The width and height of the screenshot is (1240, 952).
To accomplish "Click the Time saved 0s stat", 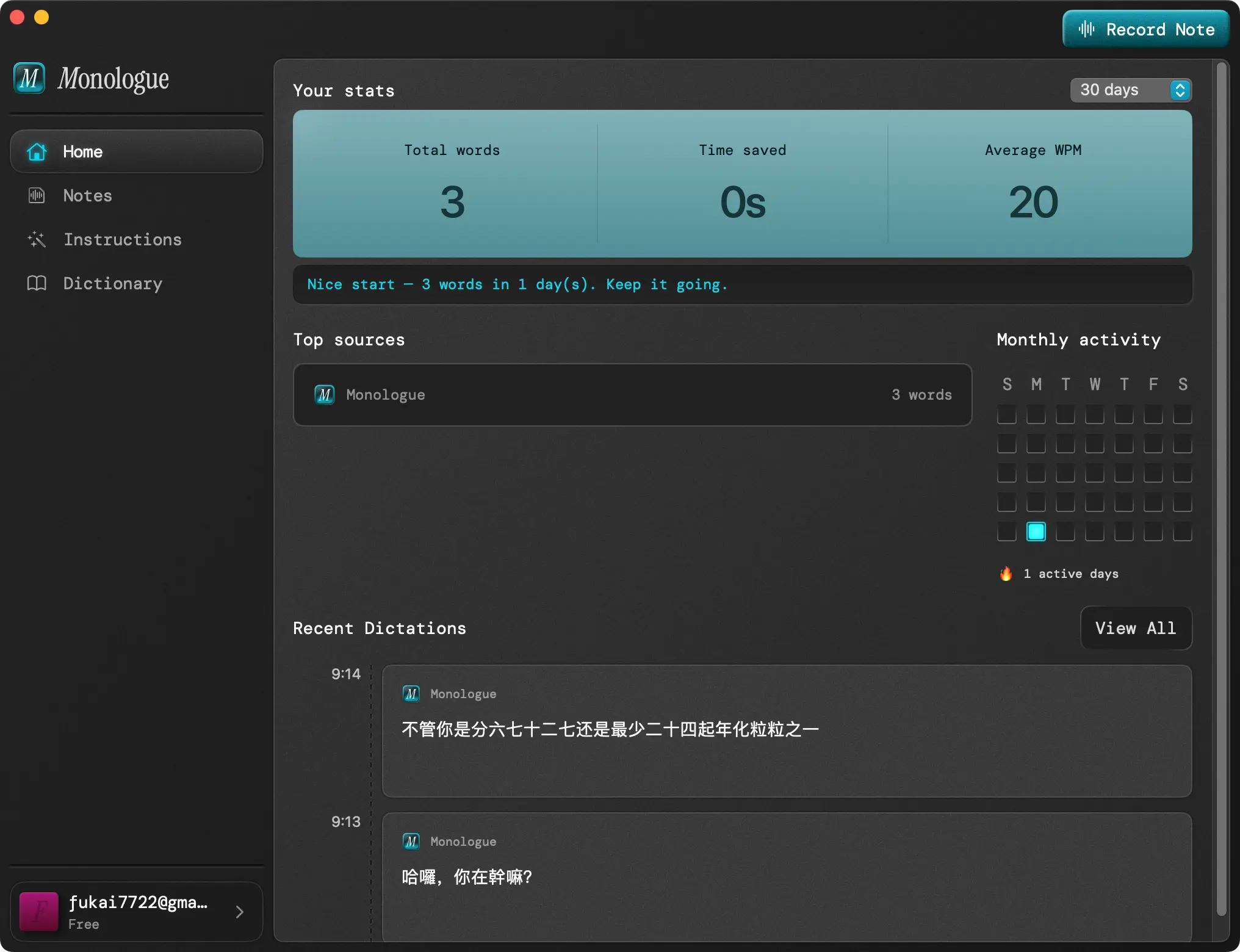I will [743, 183].
